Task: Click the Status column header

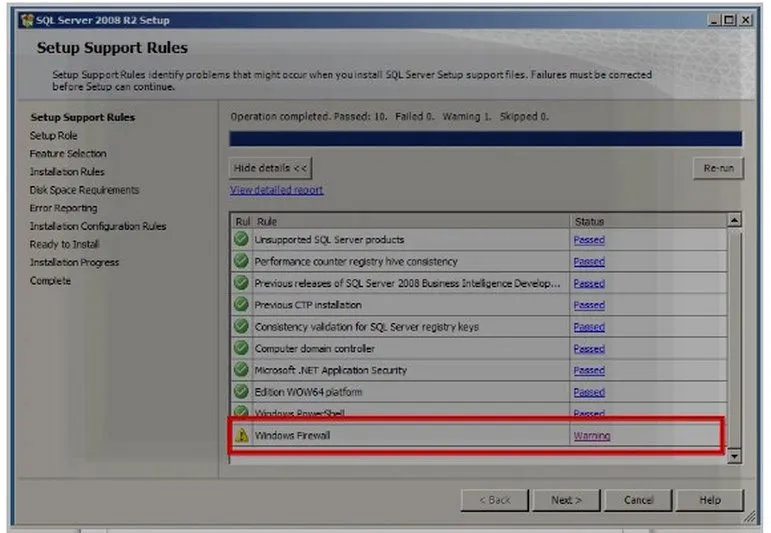Action: tap(648, 221)
